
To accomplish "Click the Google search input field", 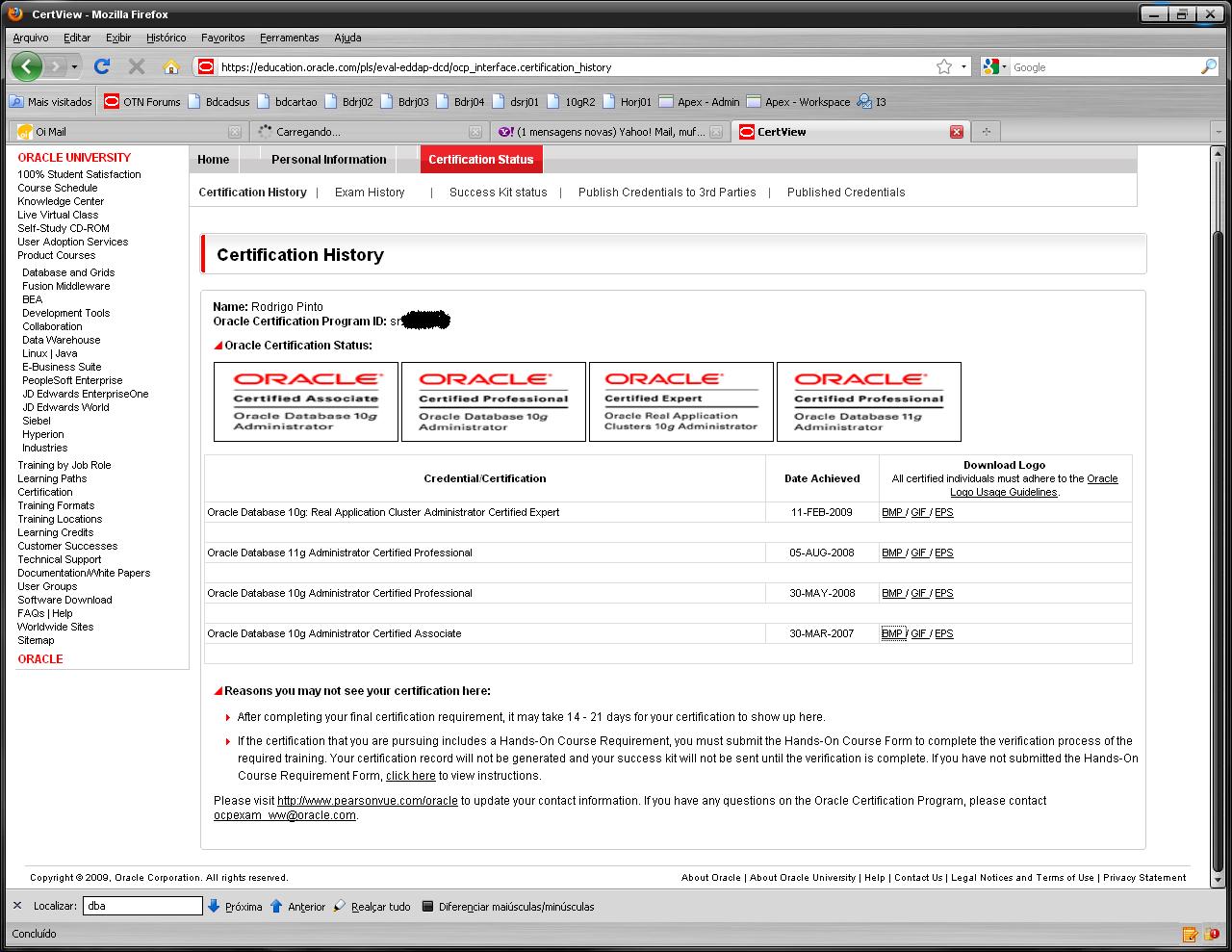I will (x=1104, y=66).
